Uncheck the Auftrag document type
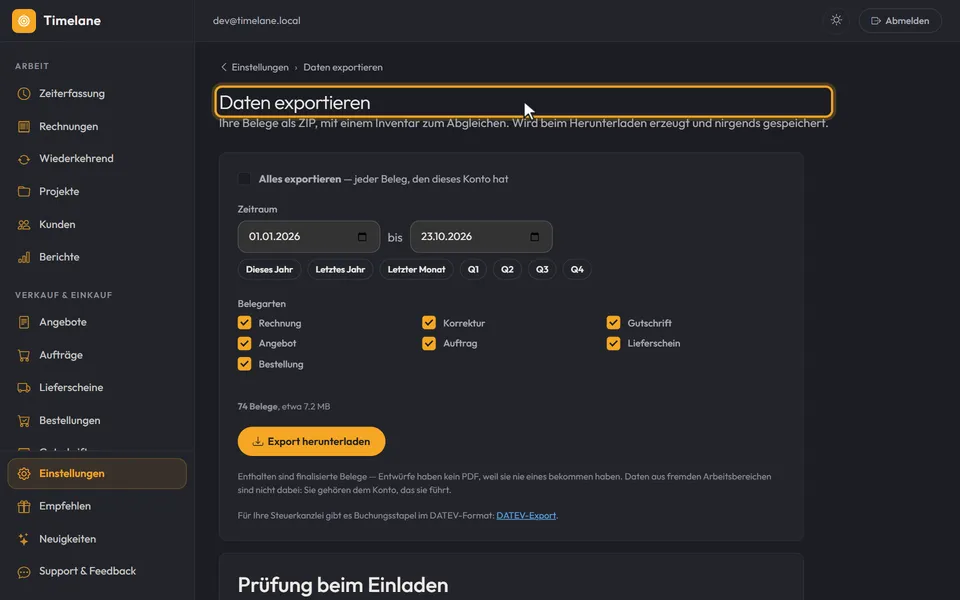The image size is (960, 600). tap(429, 343)
